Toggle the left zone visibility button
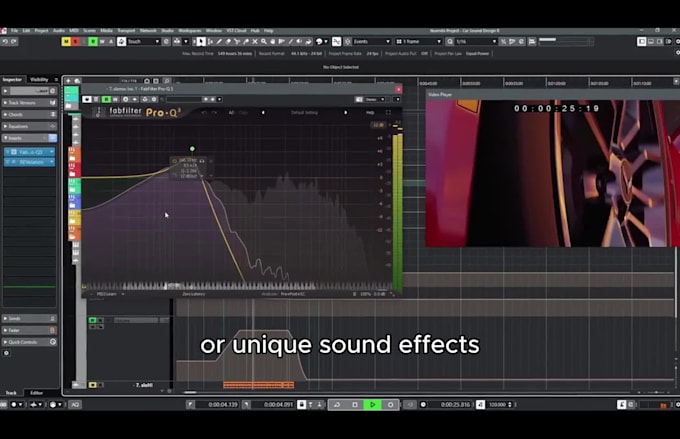The width and height of the screenshot is (680, 439). tap(642, 41)
